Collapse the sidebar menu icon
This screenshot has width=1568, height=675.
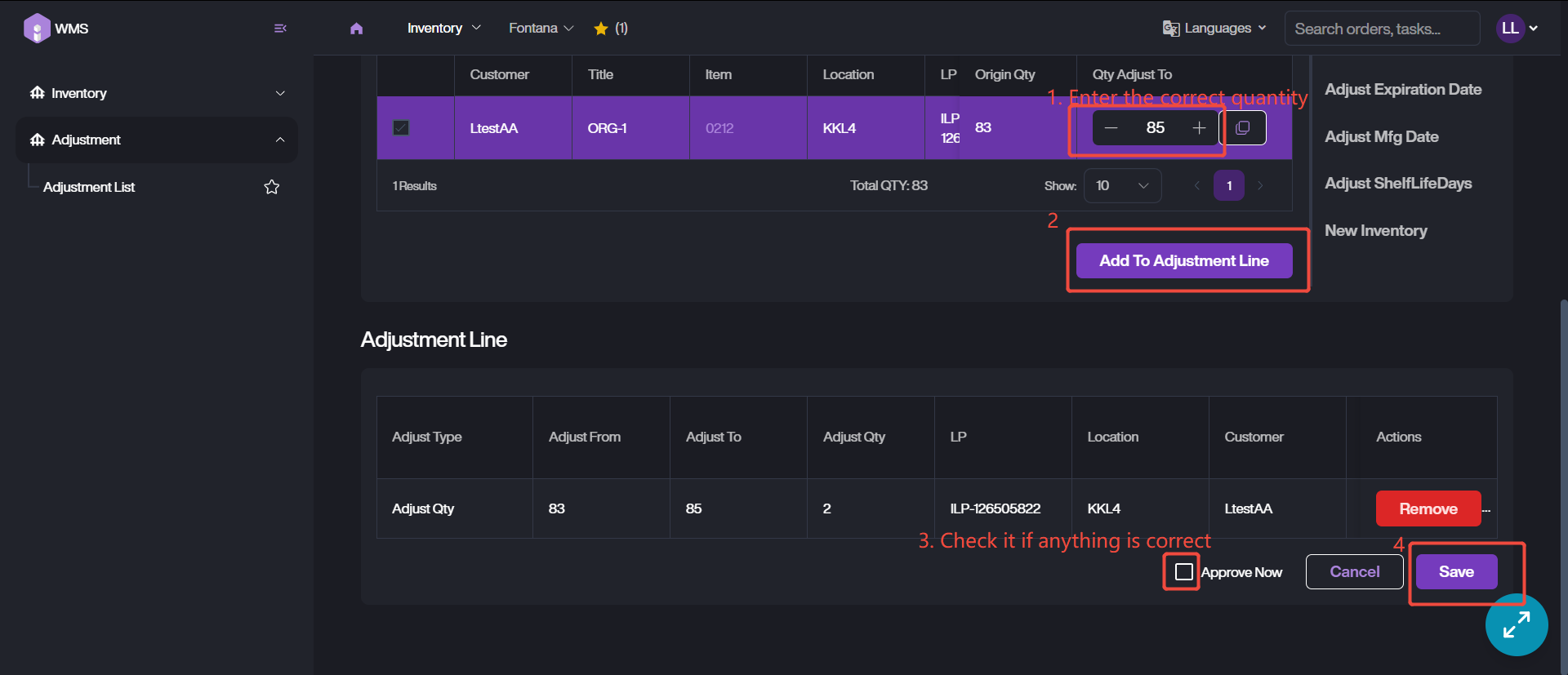(280, 29)
